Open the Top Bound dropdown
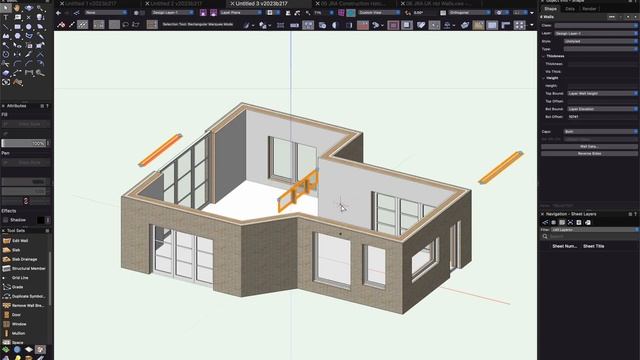Screen dimensions: 640x360 [x=602, y=93]
